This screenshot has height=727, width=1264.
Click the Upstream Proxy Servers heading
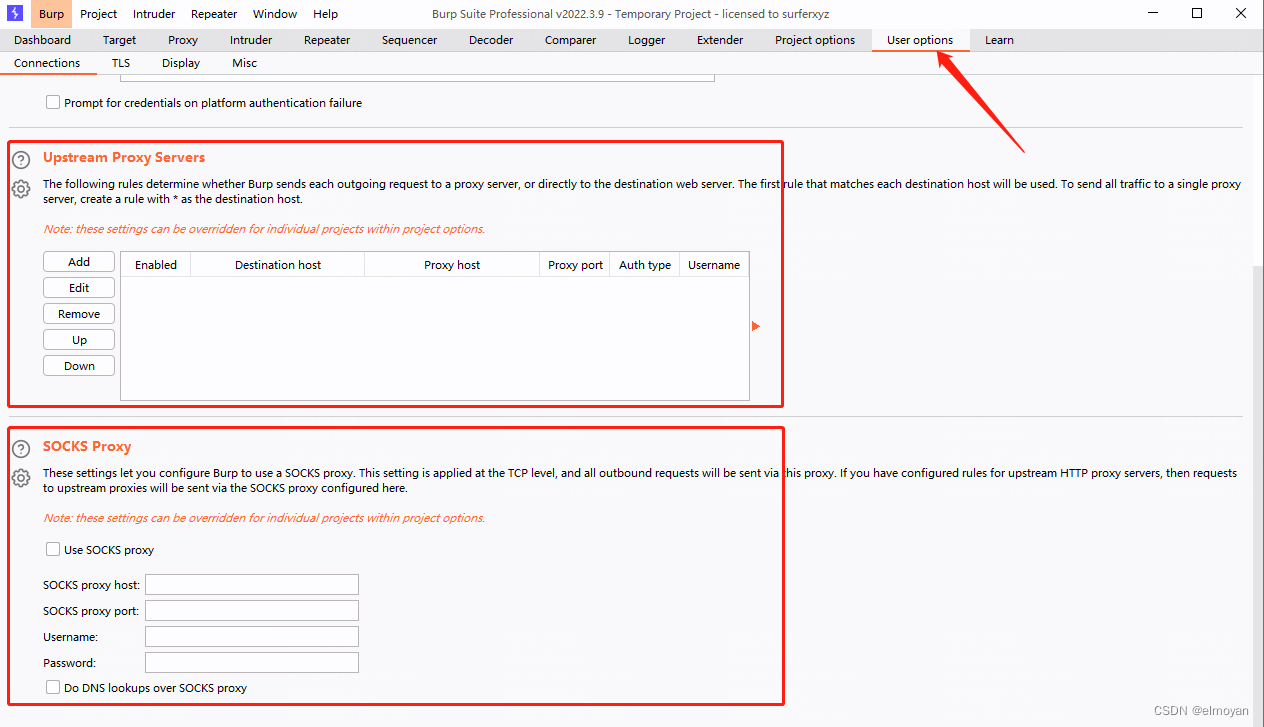(x=124, y=158)
